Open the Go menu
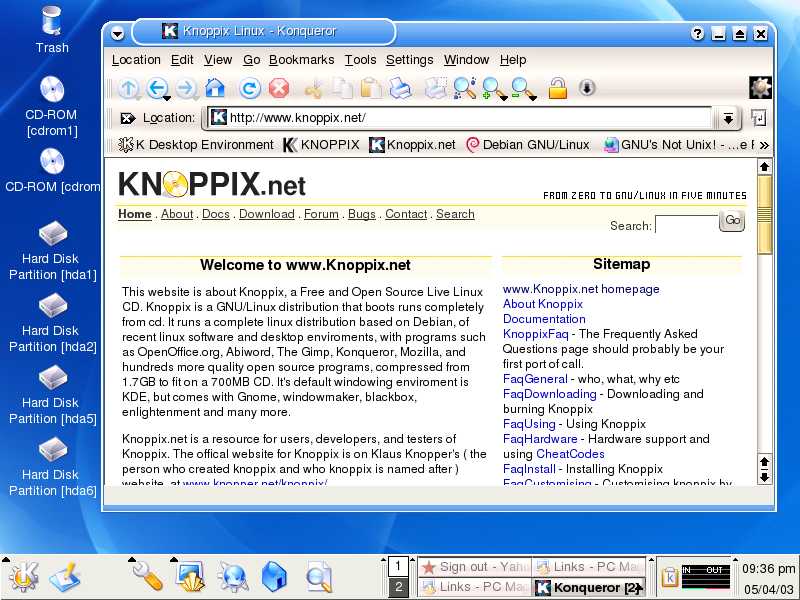This screenshot has width=800, height=600. click(252, 60)
